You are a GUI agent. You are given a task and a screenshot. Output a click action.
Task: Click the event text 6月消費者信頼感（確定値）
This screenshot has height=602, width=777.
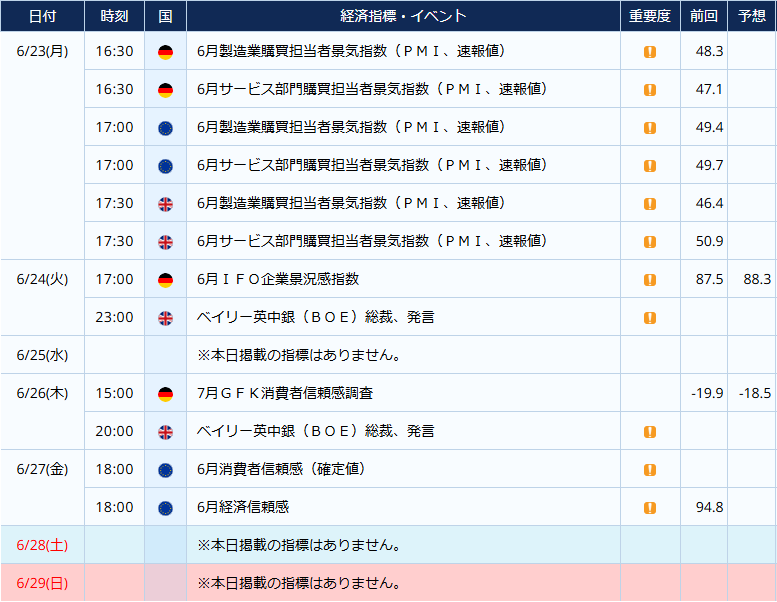click(x=281, y=469)
